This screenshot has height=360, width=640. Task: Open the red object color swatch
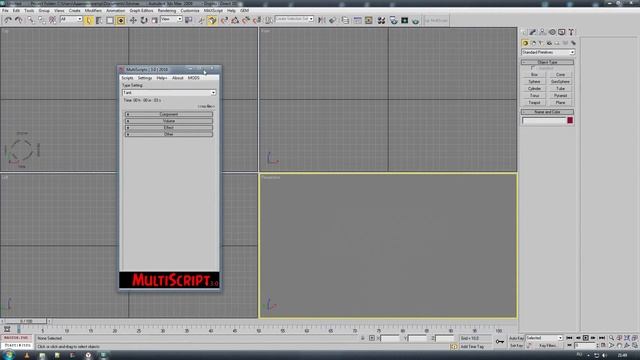click(570, 120)
